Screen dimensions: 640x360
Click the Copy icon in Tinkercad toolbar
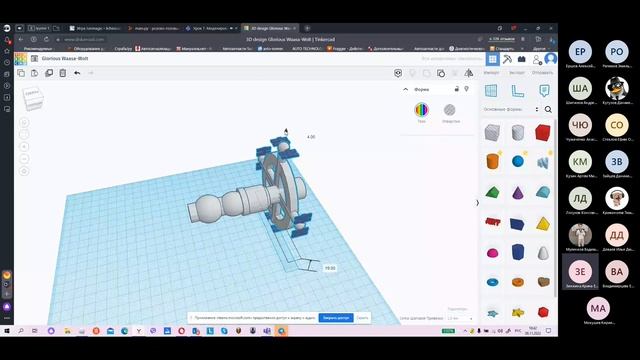(21, 73)
